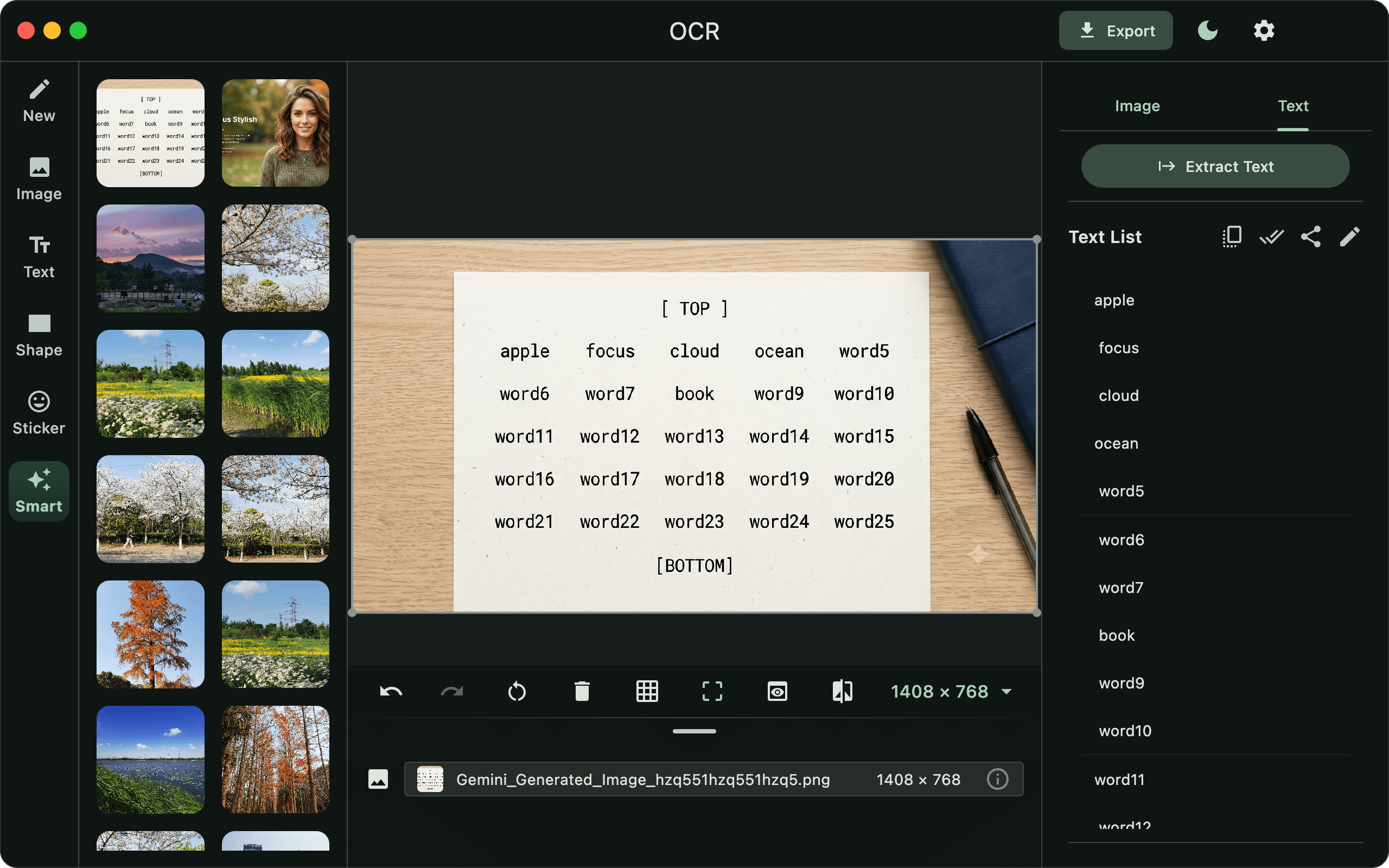Show file info with the info icon

click(x=998, y=779)
